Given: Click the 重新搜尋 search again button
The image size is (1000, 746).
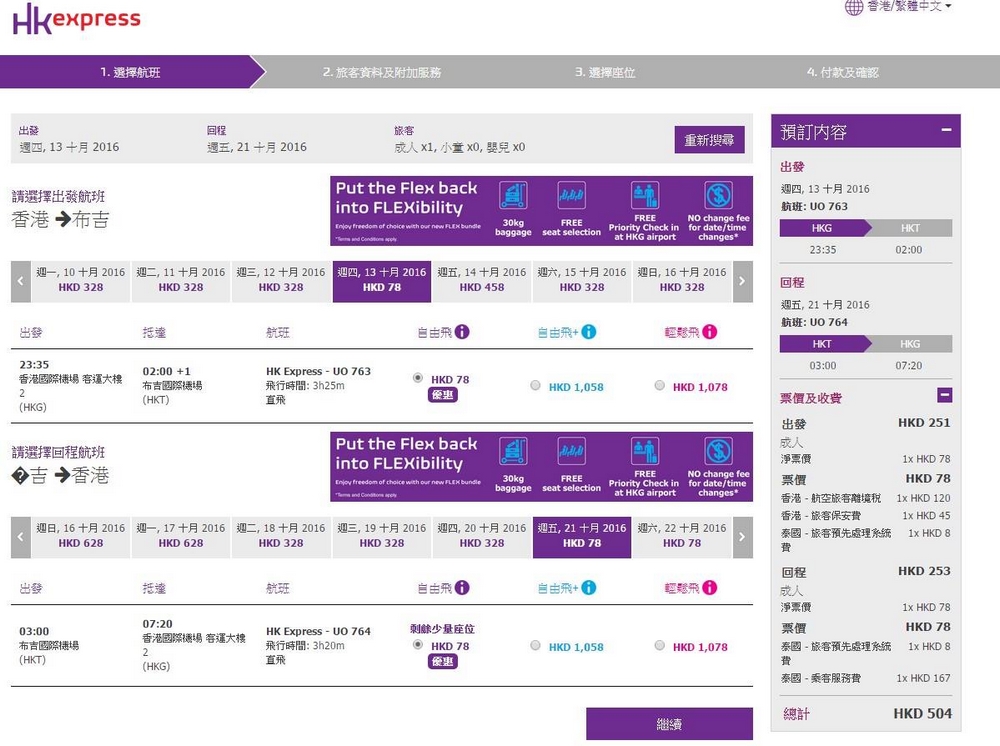Looking at the screenshot, I should coord(709,140).
